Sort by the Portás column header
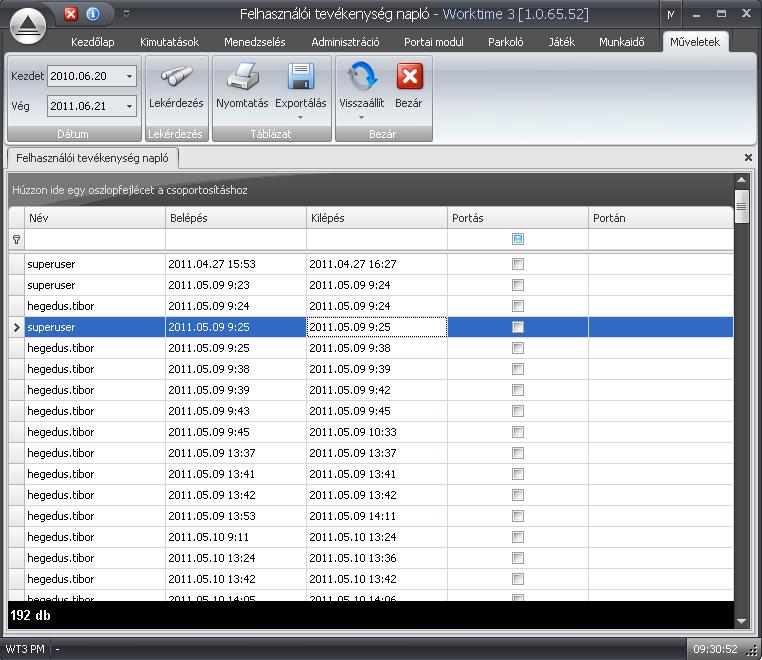 [518, 218]
